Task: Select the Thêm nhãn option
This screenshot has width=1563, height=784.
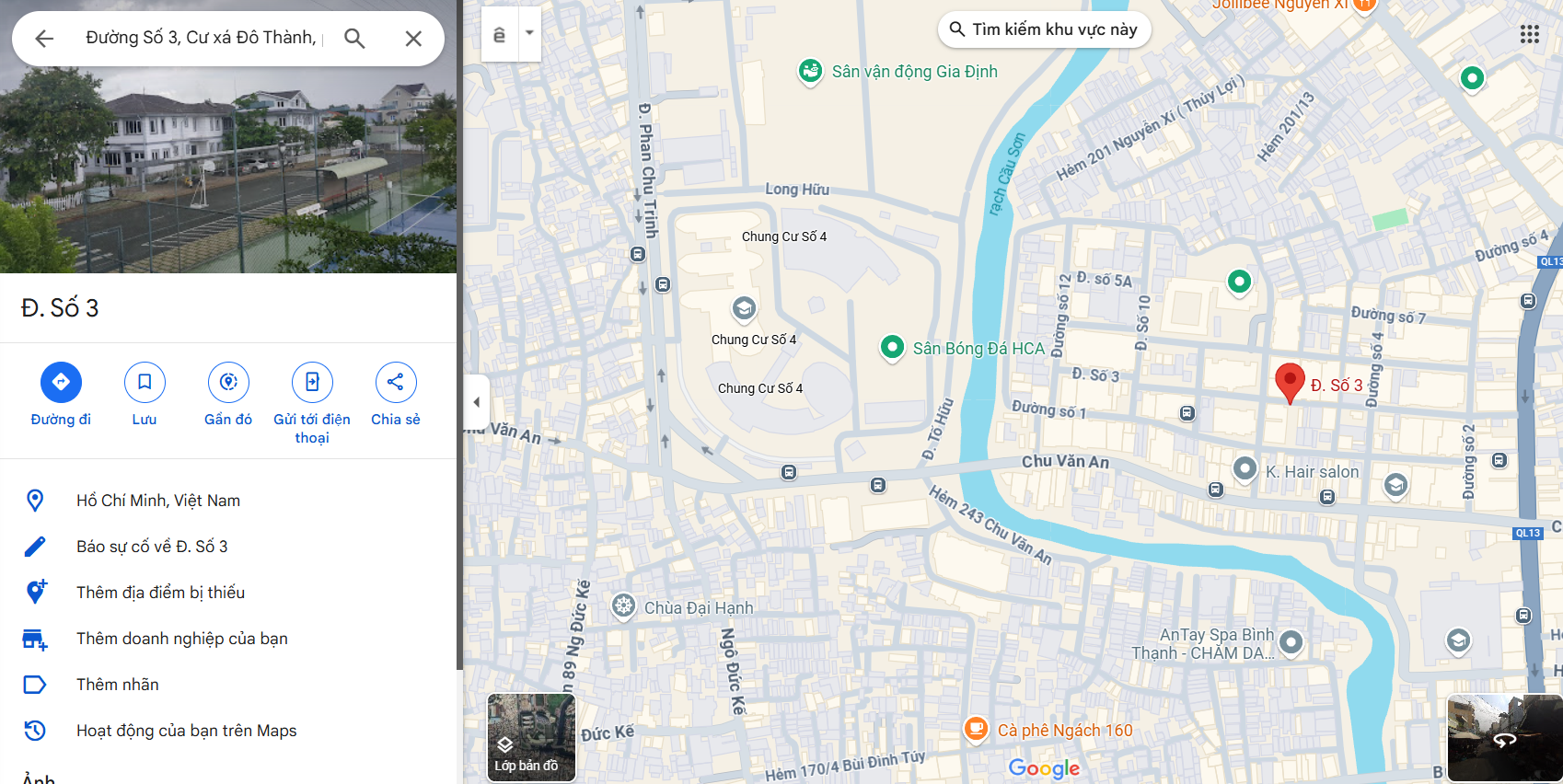Action: (118, 685)
